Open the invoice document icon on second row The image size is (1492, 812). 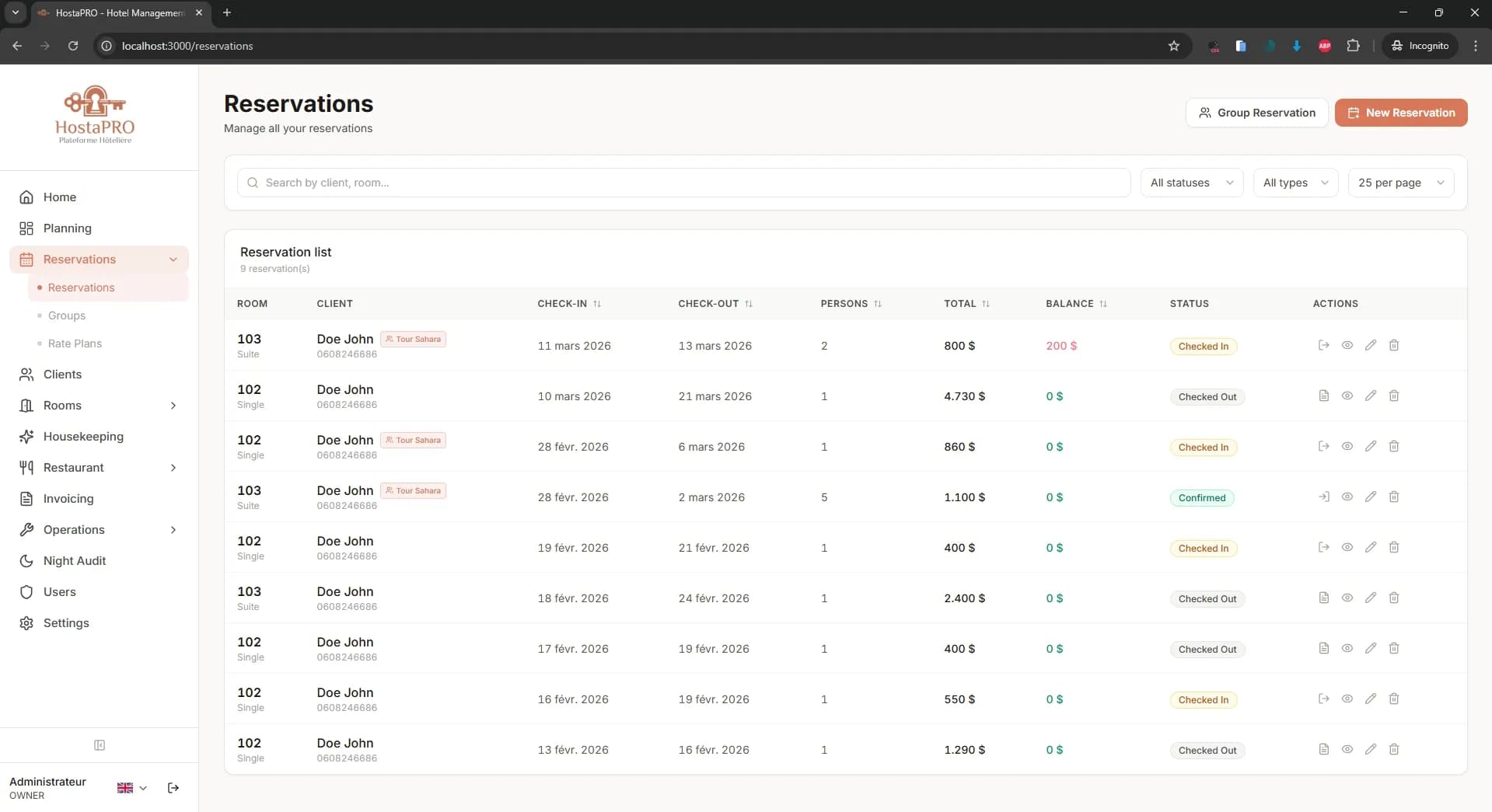pyautogui.click(x=1323, y=396)
